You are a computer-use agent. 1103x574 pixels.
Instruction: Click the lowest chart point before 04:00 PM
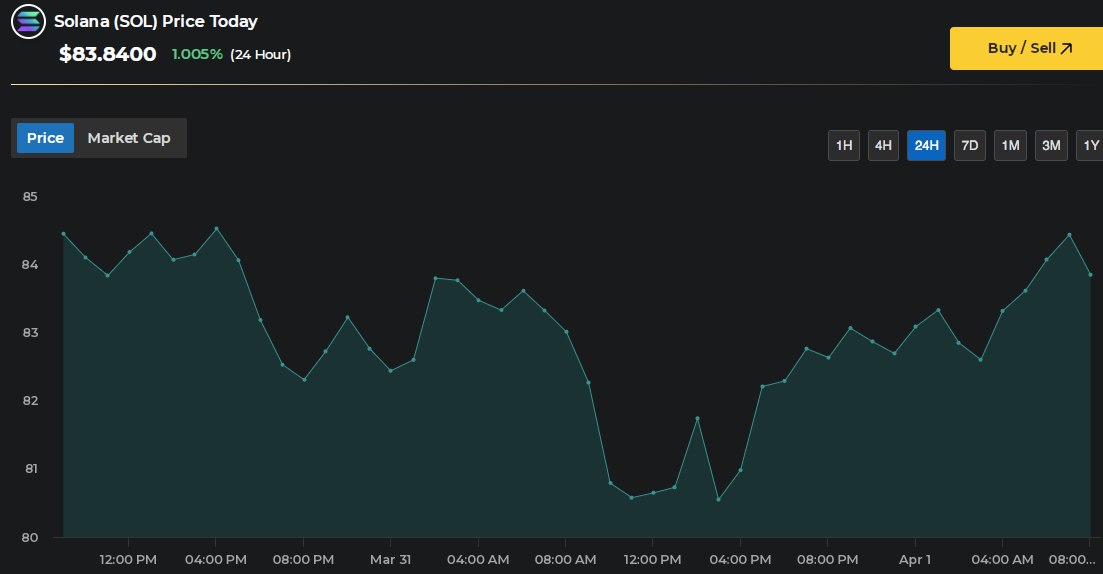718,499
